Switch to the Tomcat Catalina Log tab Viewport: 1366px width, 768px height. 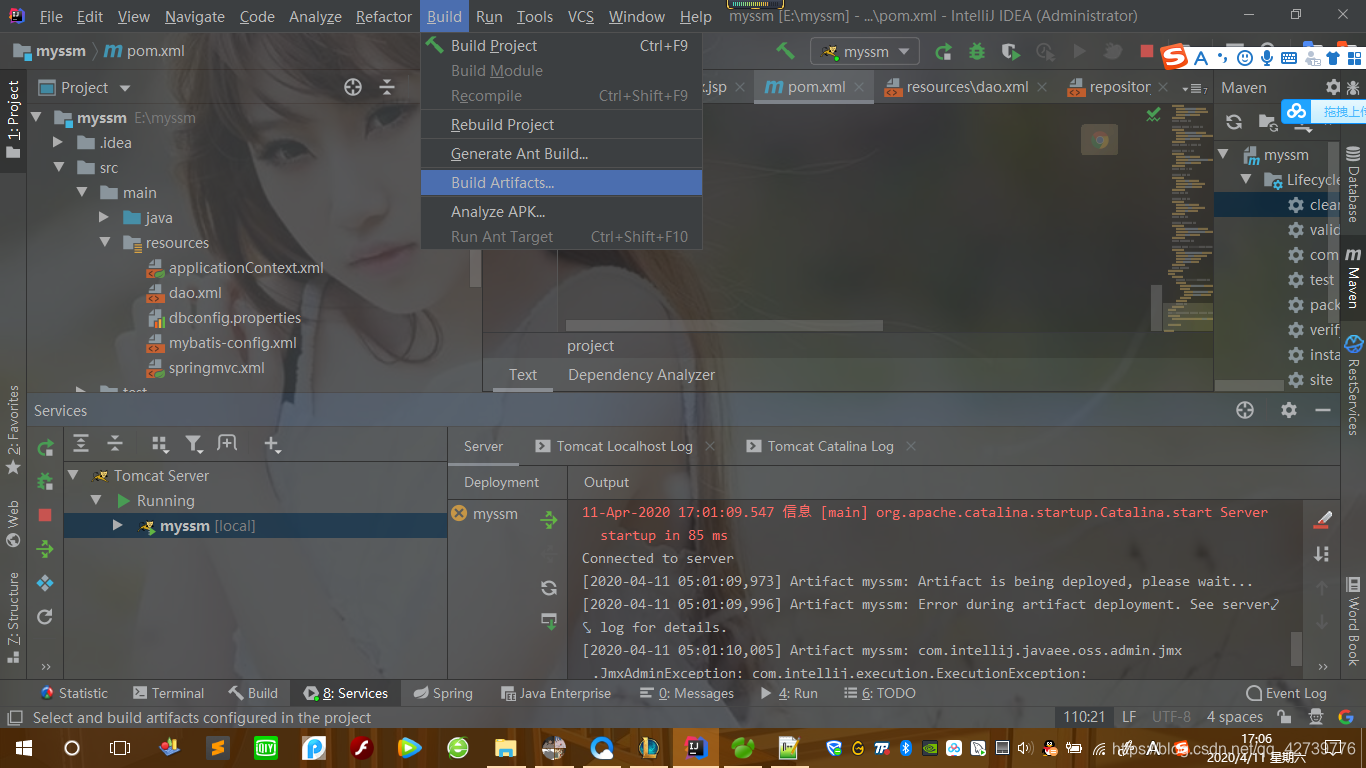[x=830, y=446]
